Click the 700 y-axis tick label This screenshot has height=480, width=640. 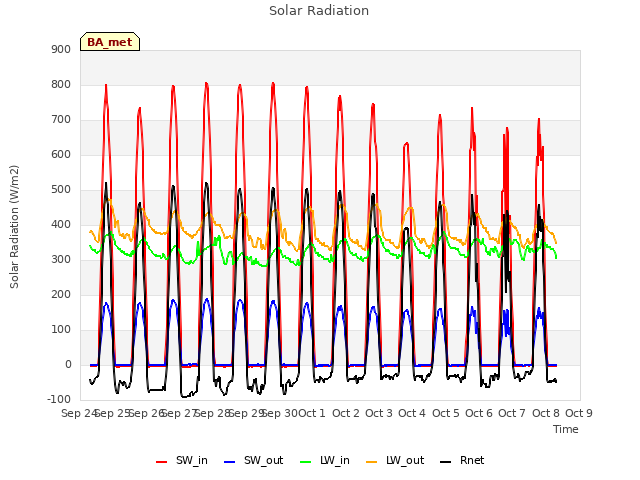[61, 120]
